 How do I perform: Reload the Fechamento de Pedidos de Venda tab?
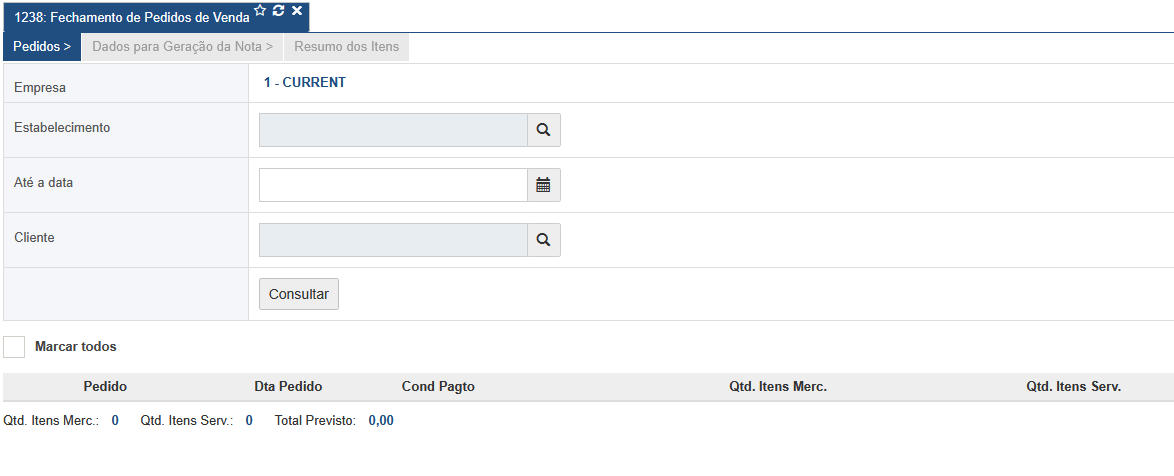[279, 10]
